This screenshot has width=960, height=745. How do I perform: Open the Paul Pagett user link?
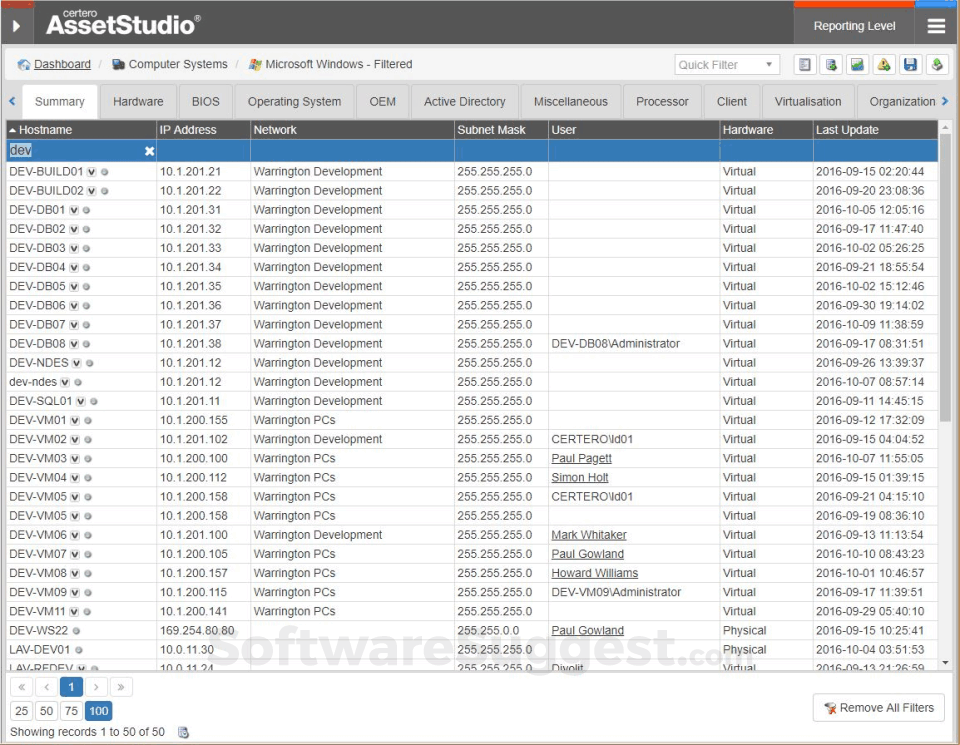(581, 458)
